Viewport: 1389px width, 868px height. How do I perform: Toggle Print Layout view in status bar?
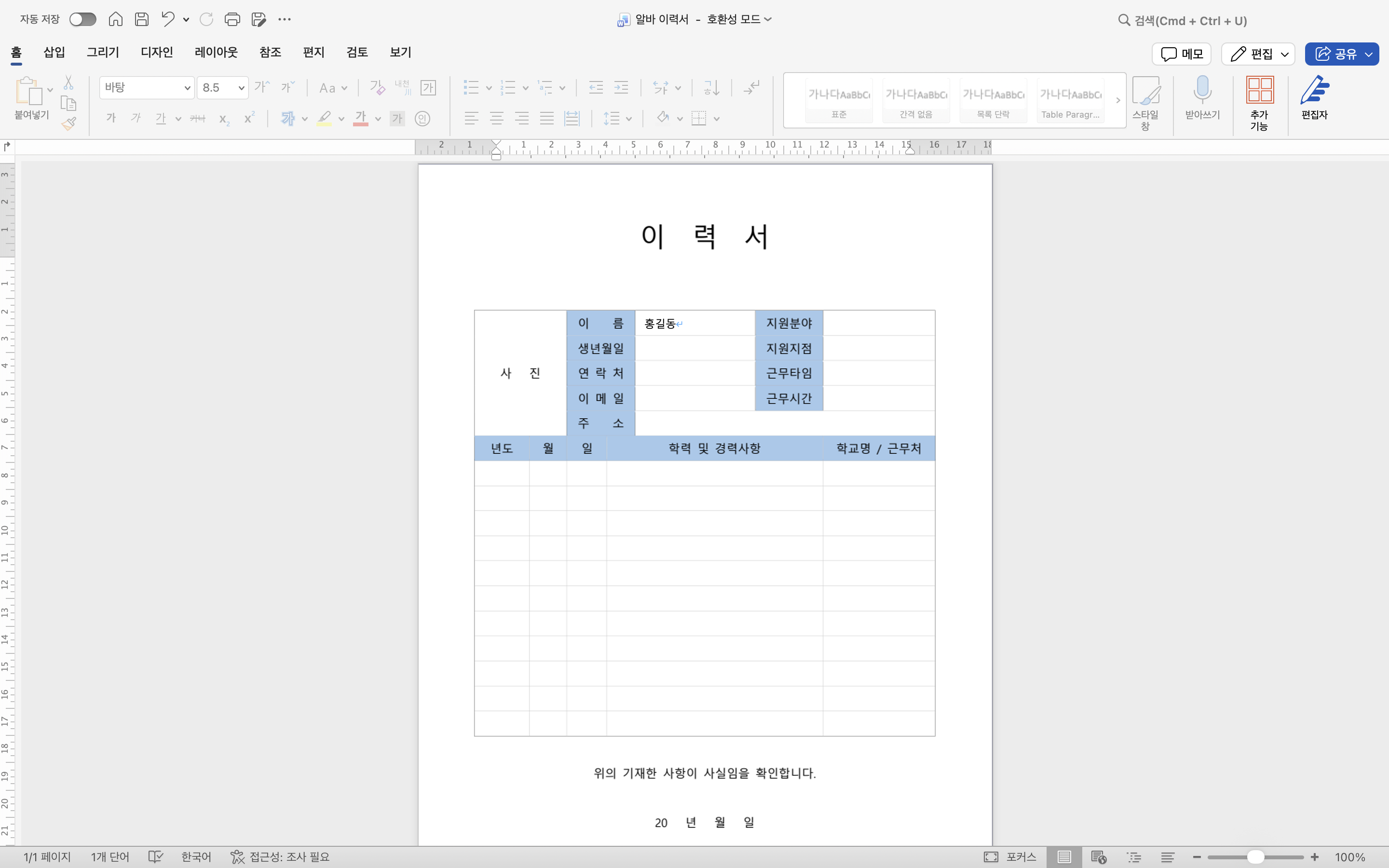point(1063,857)
